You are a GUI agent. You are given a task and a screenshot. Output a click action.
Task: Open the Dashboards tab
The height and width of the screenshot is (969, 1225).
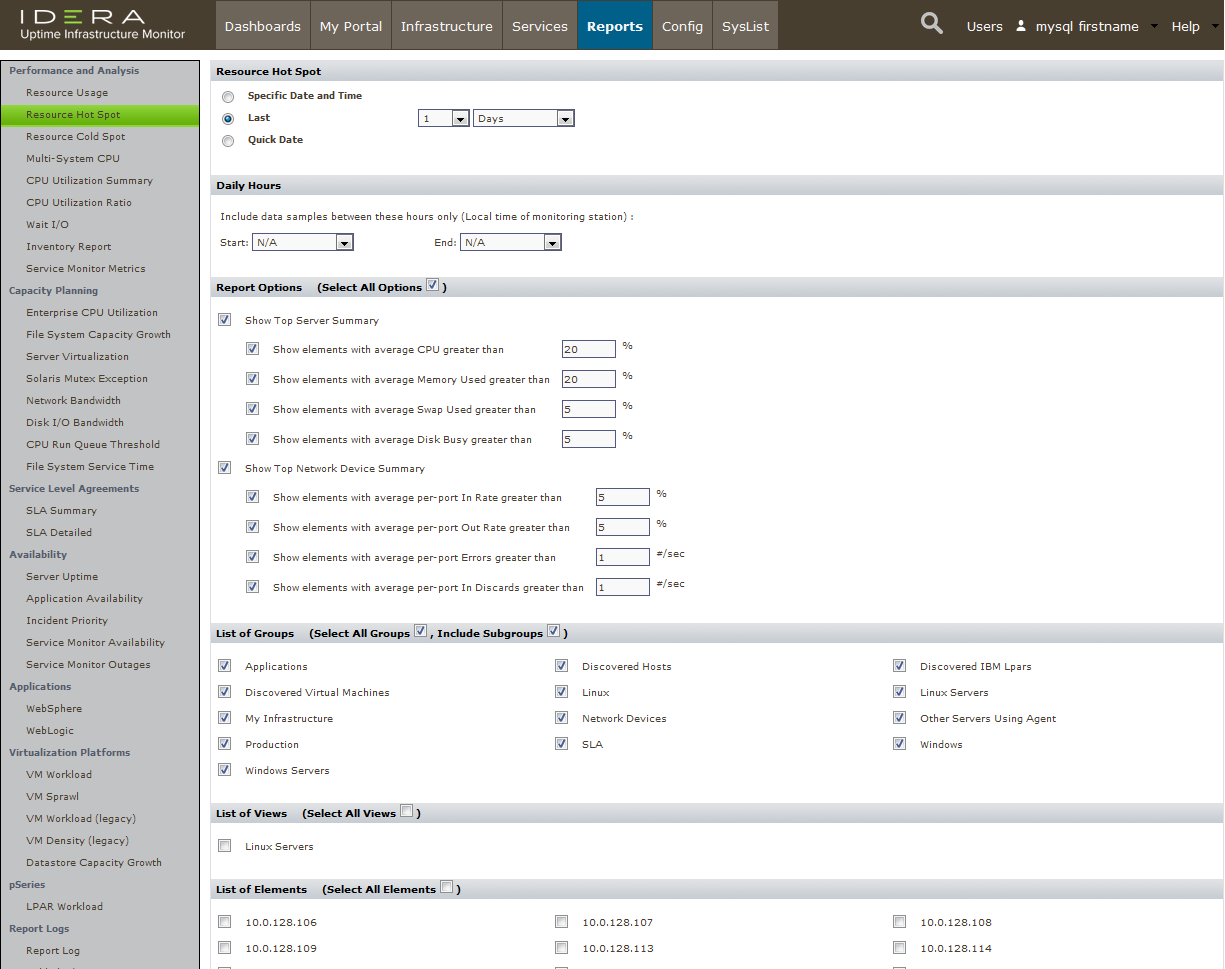(x=262, y=26)
